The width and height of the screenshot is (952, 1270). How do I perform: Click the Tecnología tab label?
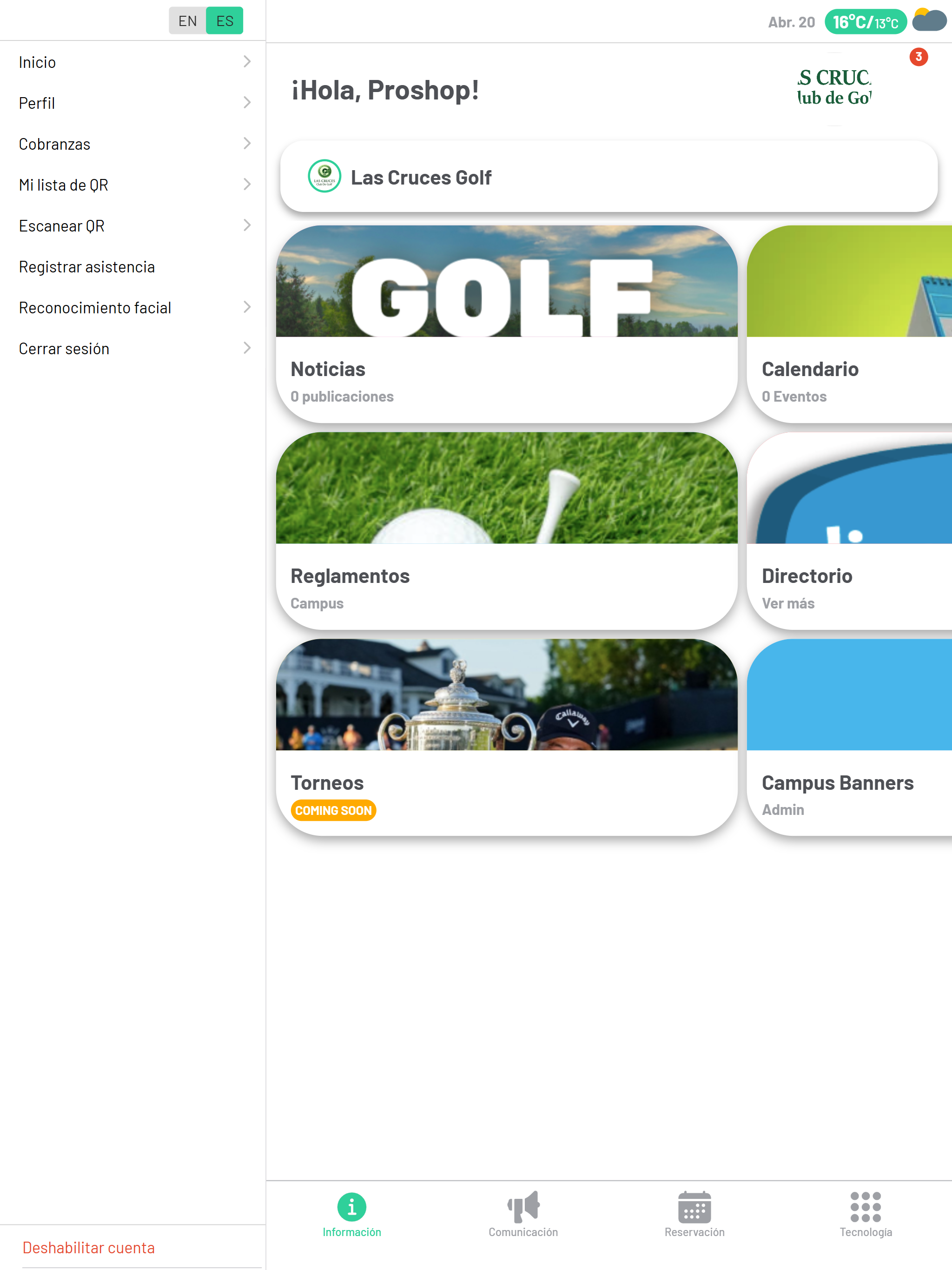866,1232
